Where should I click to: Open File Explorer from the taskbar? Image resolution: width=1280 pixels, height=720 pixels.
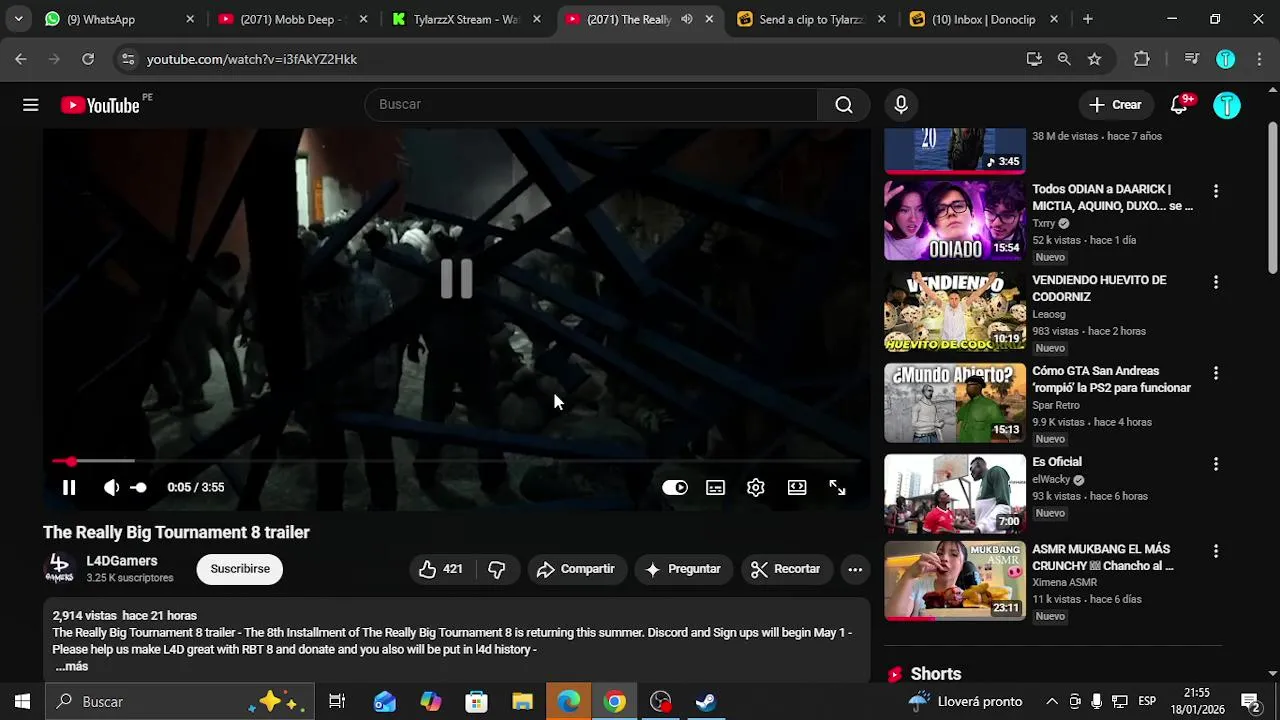(x=523, y=702)
